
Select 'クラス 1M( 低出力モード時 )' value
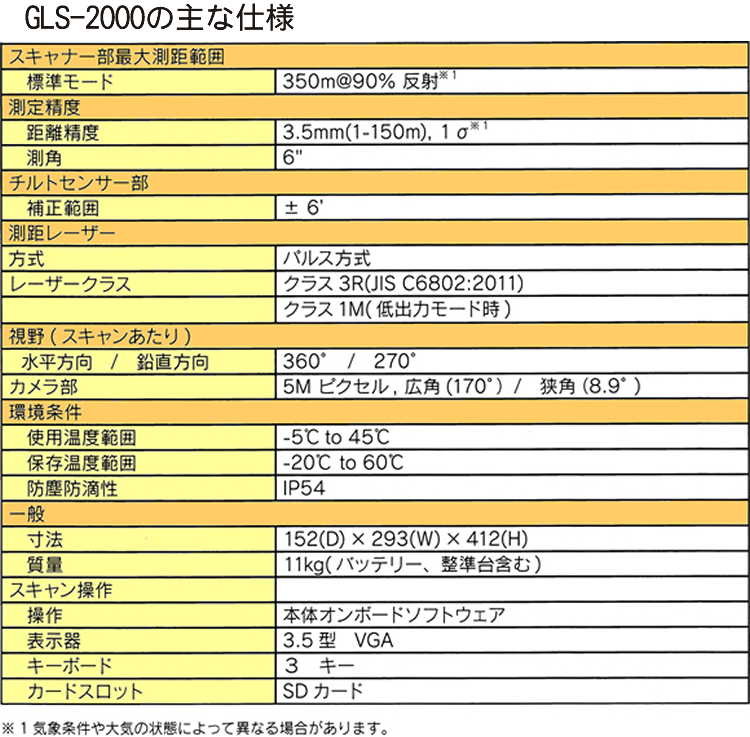click(397, 309)
